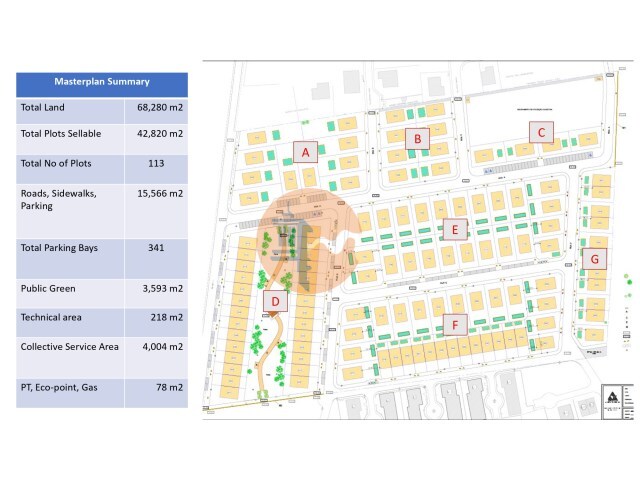Select Roads, Sidewalks, Parking row

tap(70, 199)
